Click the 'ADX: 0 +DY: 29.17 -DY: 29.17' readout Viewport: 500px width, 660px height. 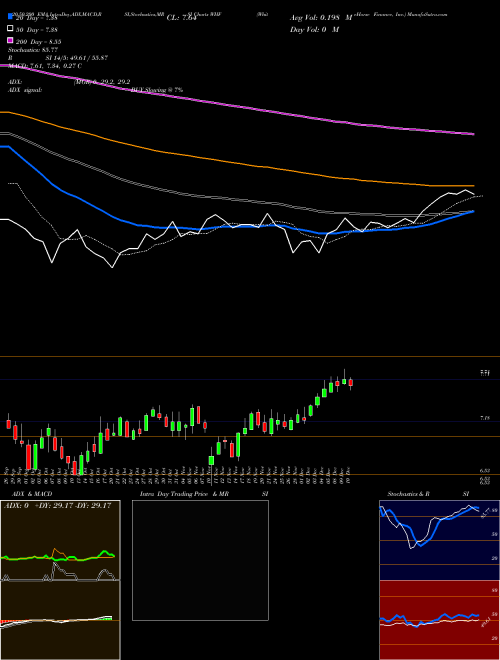click(57, 505)
